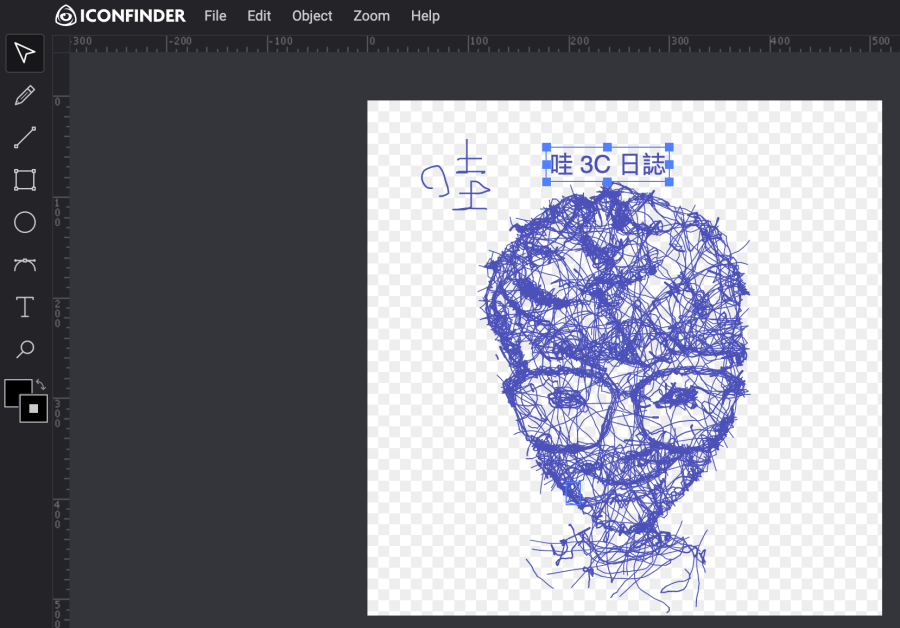This screenshot has width=900, height=628.
Task: Open the Object menu
Action: 312,16
